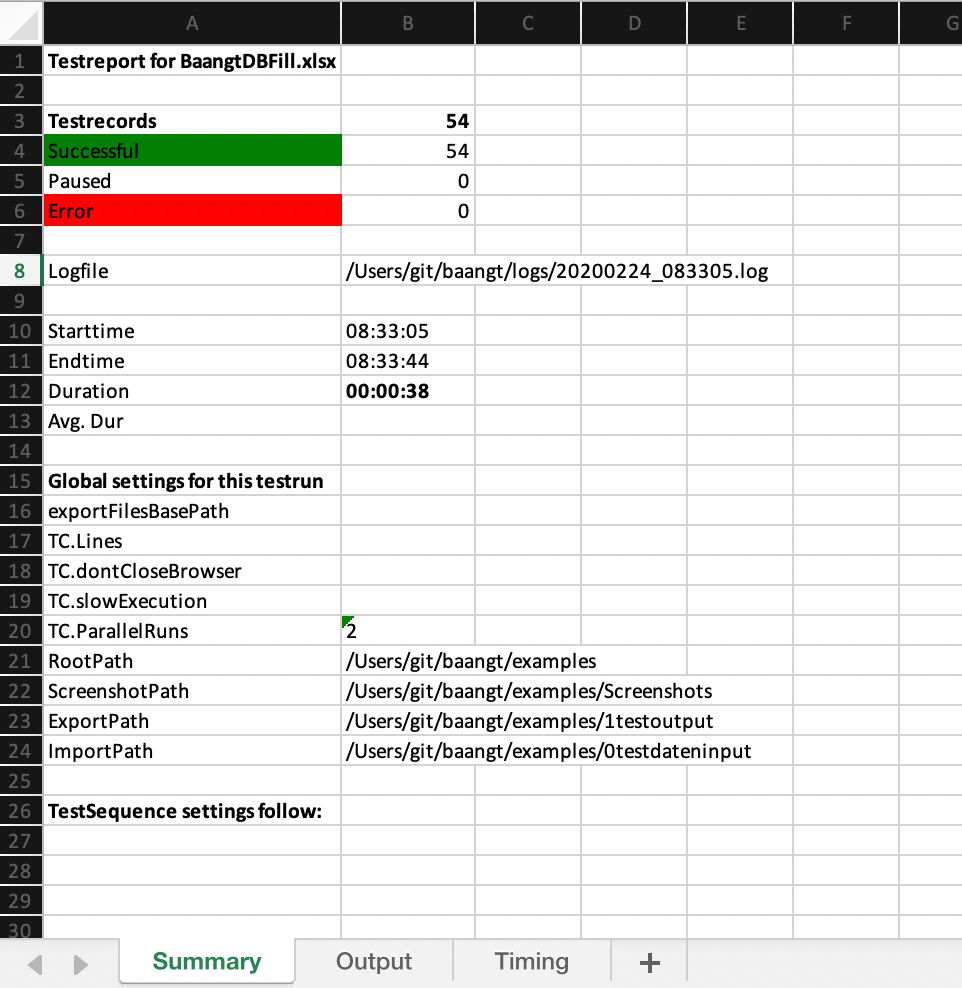The width and height of the screenshot is (962, 988).
Task: Select row 20 header
Action: tap(20, 631)
